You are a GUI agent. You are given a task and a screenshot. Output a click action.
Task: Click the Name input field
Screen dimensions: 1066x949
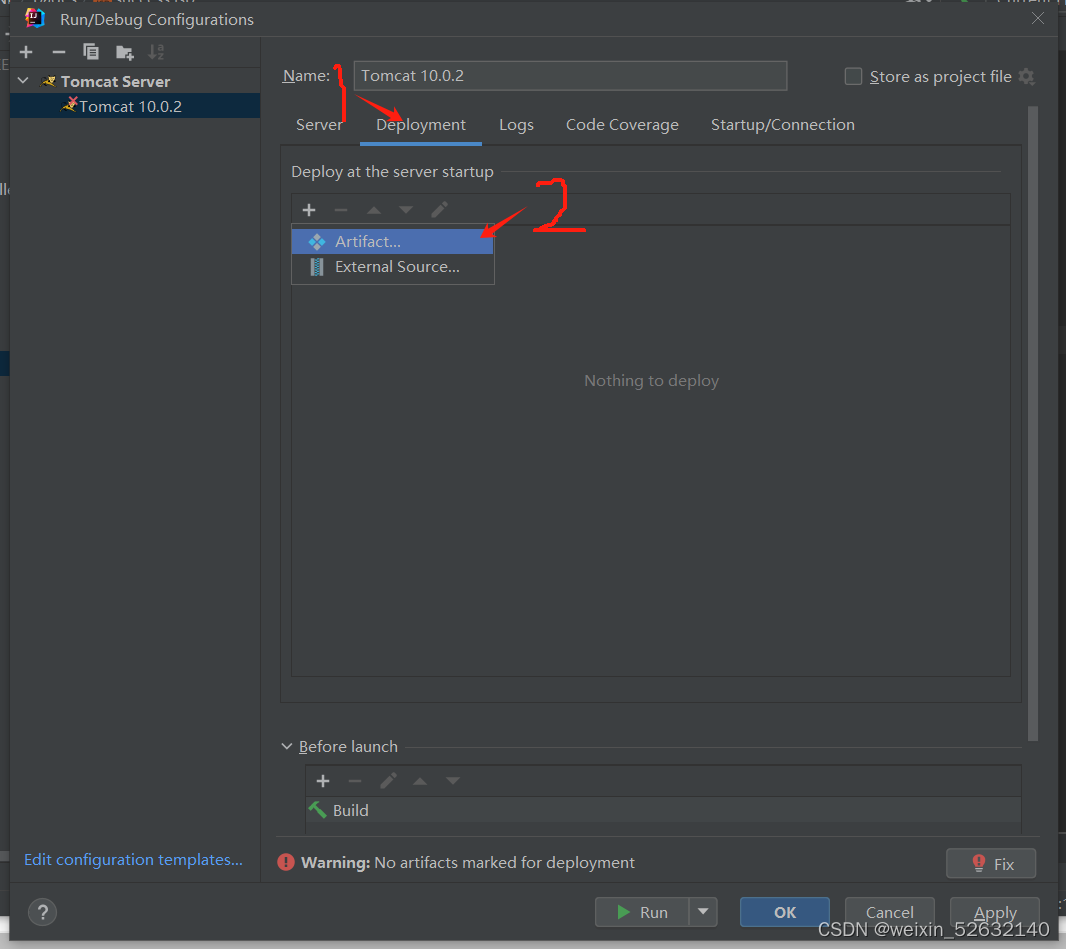(x=570, y=75)
